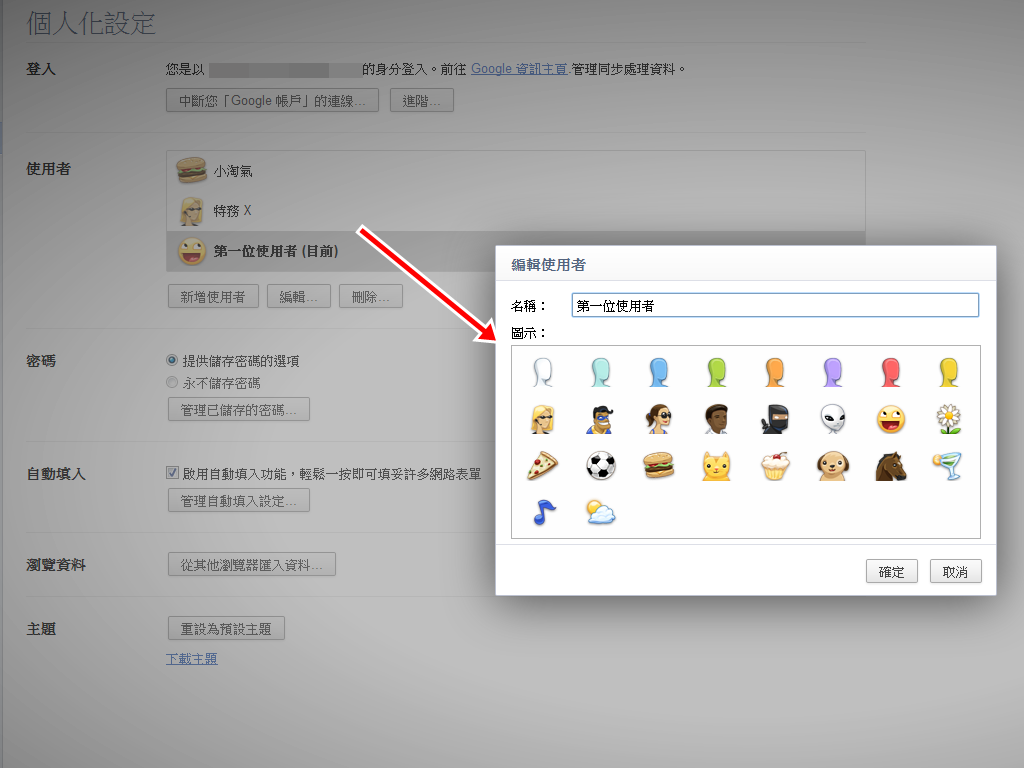
Task: Select the yellow silhouette avatar icon
Action: (948, 372)
